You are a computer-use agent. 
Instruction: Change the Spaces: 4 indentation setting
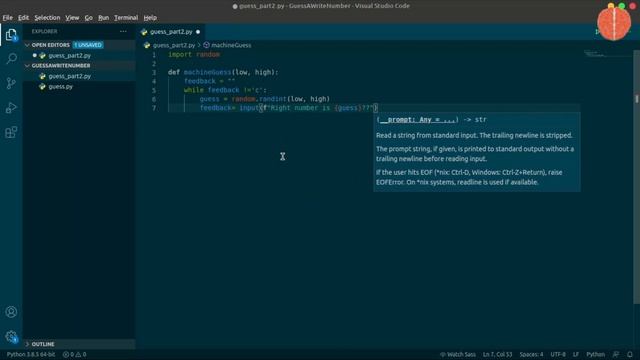531,354
